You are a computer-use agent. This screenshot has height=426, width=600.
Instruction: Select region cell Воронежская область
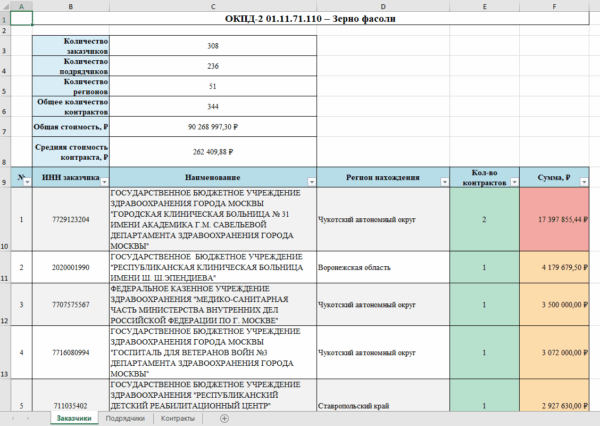pyautogui.click(x=383, y=267)
